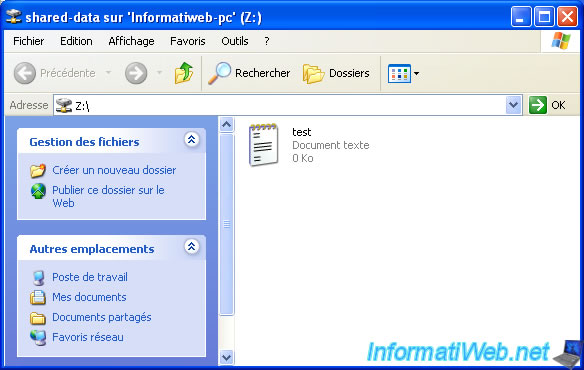Screen dimensions: 584x370
Task: Expand the address bar dropdown
Action: point(513,105)
